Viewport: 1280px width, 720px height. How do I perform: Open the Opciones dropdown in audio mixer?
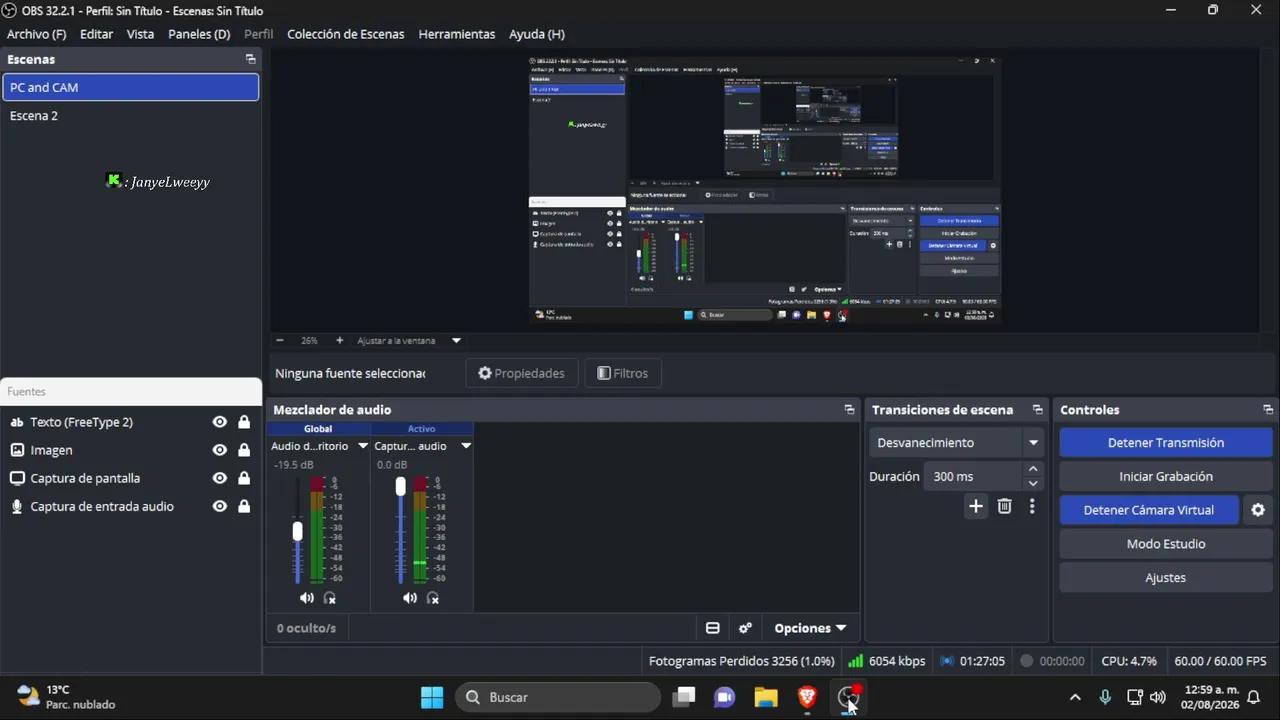[810, 628]
